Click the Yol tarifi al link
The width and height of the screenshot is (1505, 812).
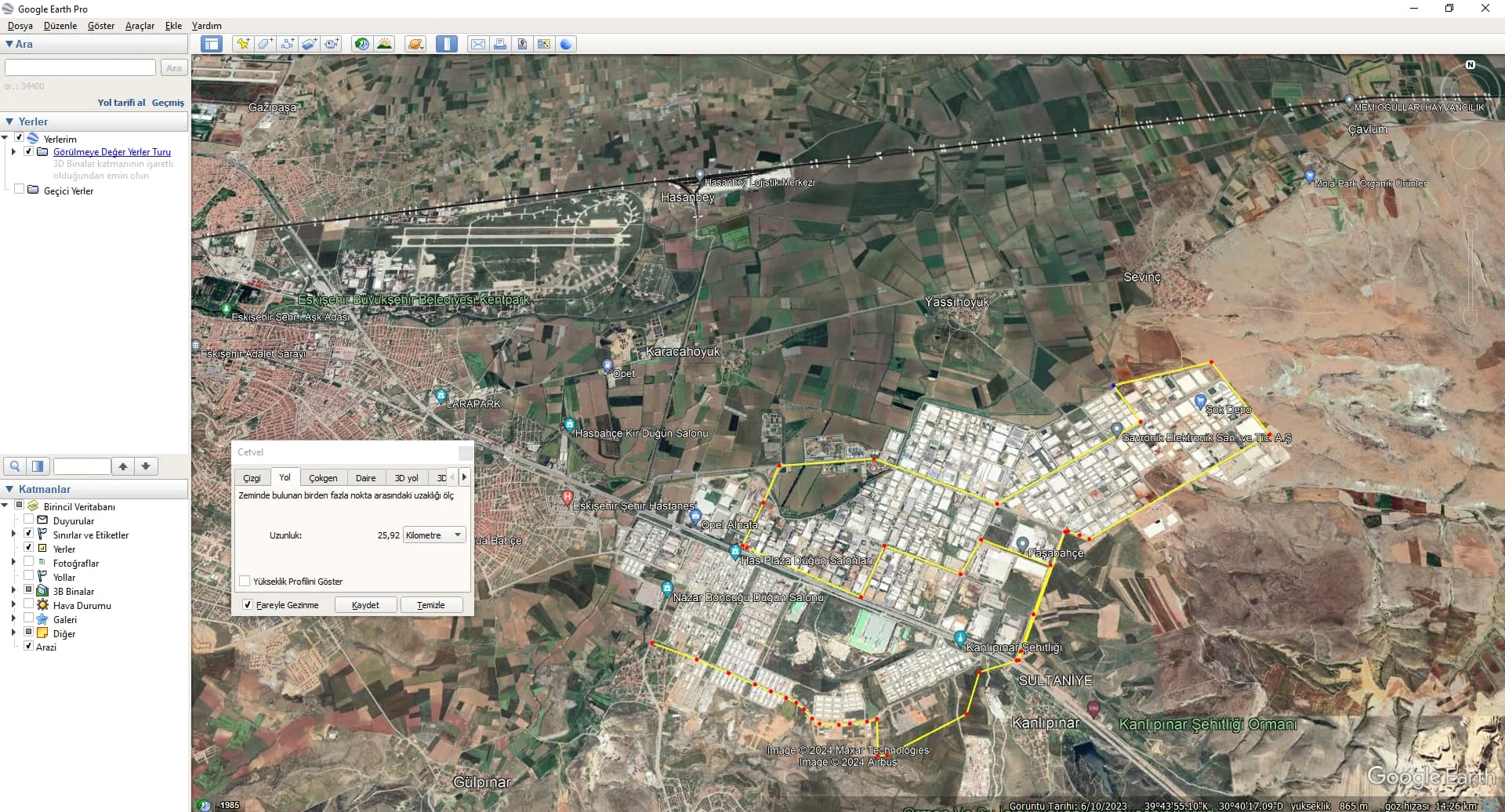[x=121, y=103]
